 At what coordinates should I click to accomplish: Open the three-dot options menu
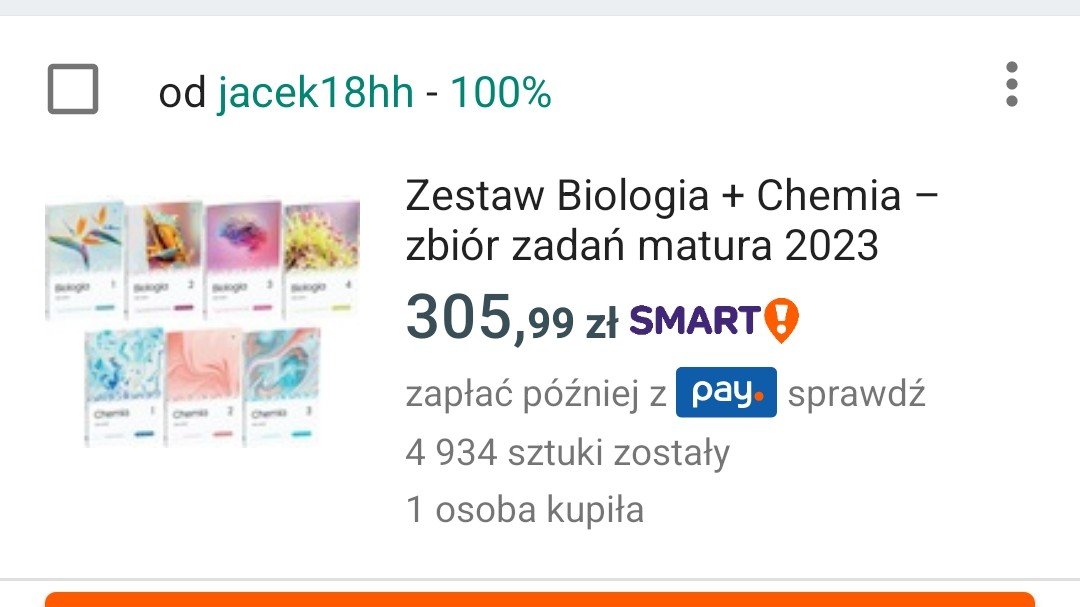click(1011, 84)
